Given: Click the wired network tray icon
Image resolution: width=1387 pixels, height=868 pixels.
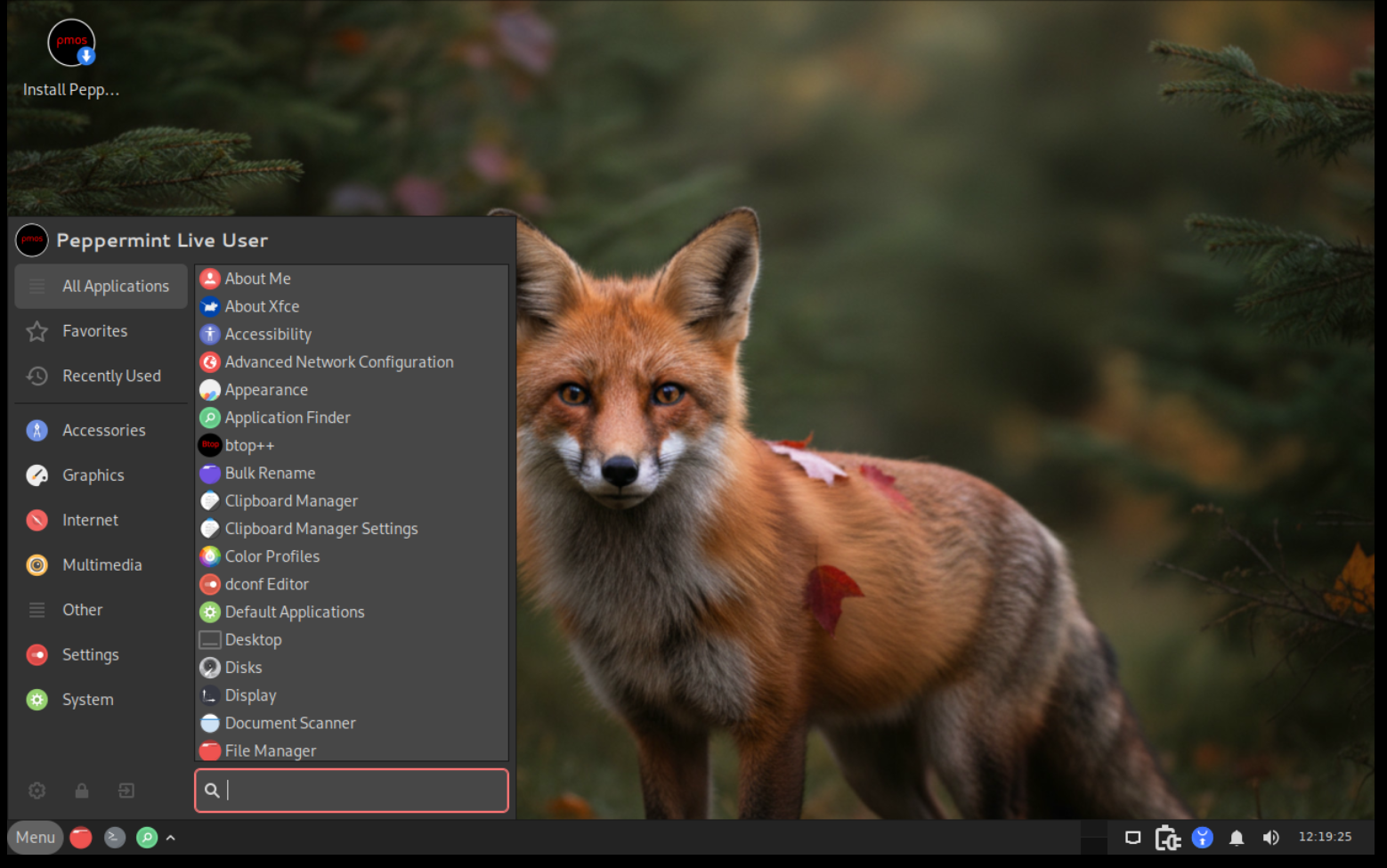Looking at the screenshot, I should pos(1132,838).
